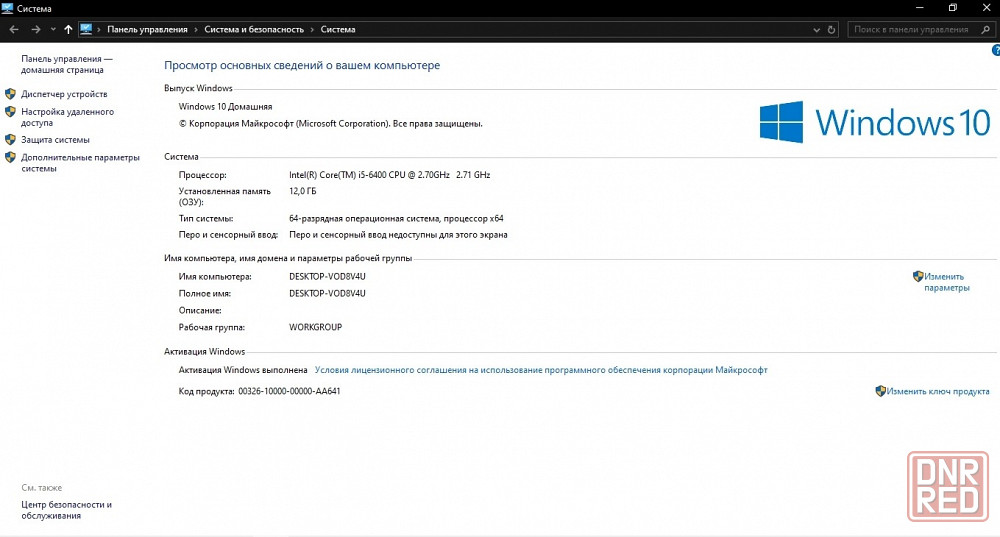Open "Настройка удаленного доступа" link
The height and width of the screenshot is (537, 1000).
(x=67, y=117)
